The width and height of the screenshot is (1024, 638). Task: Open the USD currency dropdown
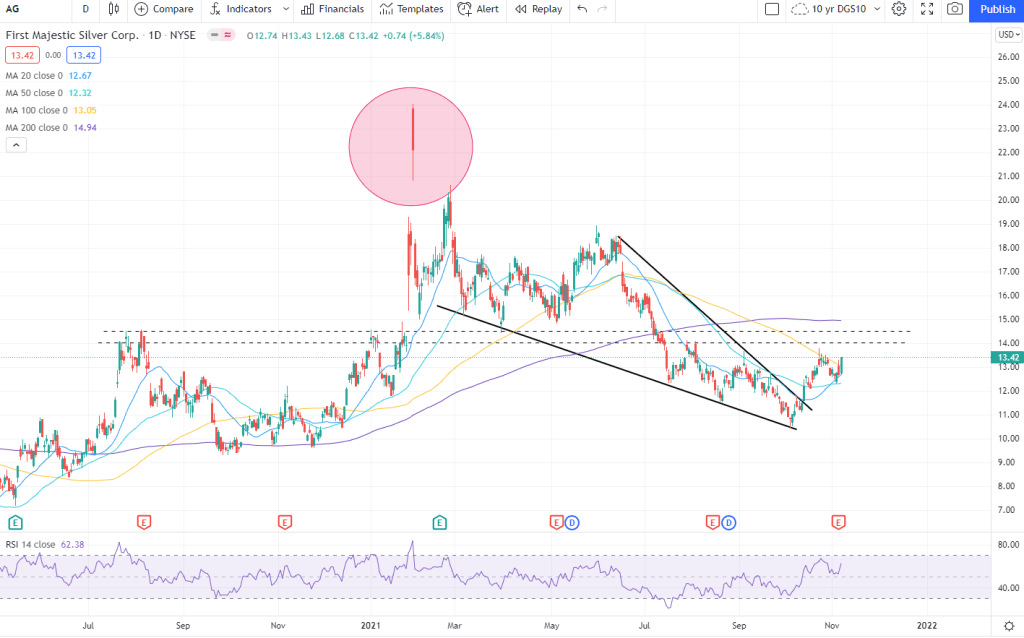point(1007,36)
